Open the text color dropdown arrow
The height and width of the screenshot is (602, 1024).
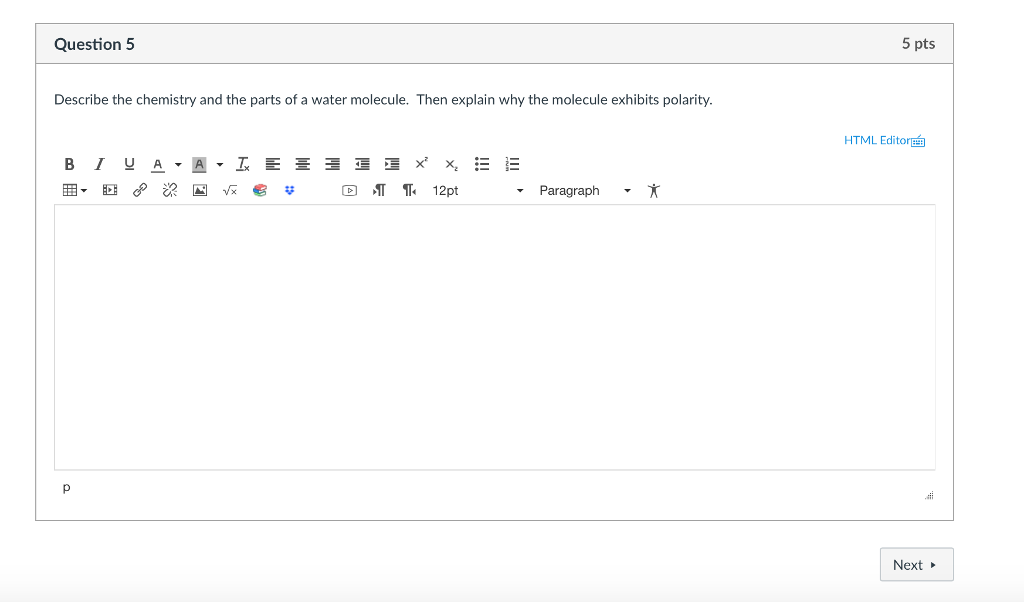tap(178, 164)
